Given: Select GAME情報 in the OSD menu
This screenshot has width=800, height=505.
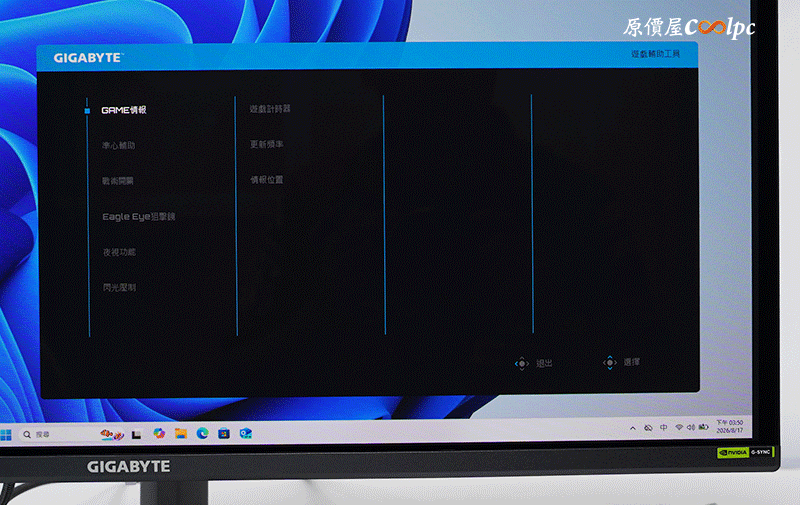Looking at the screenshot, I should [x=124, y=110].
